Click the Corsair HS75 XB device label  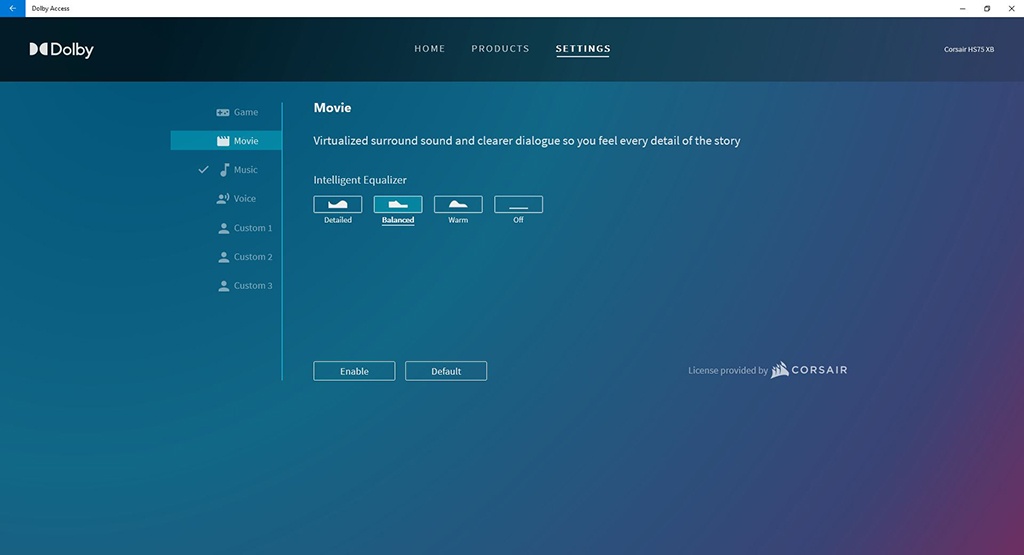968,50
